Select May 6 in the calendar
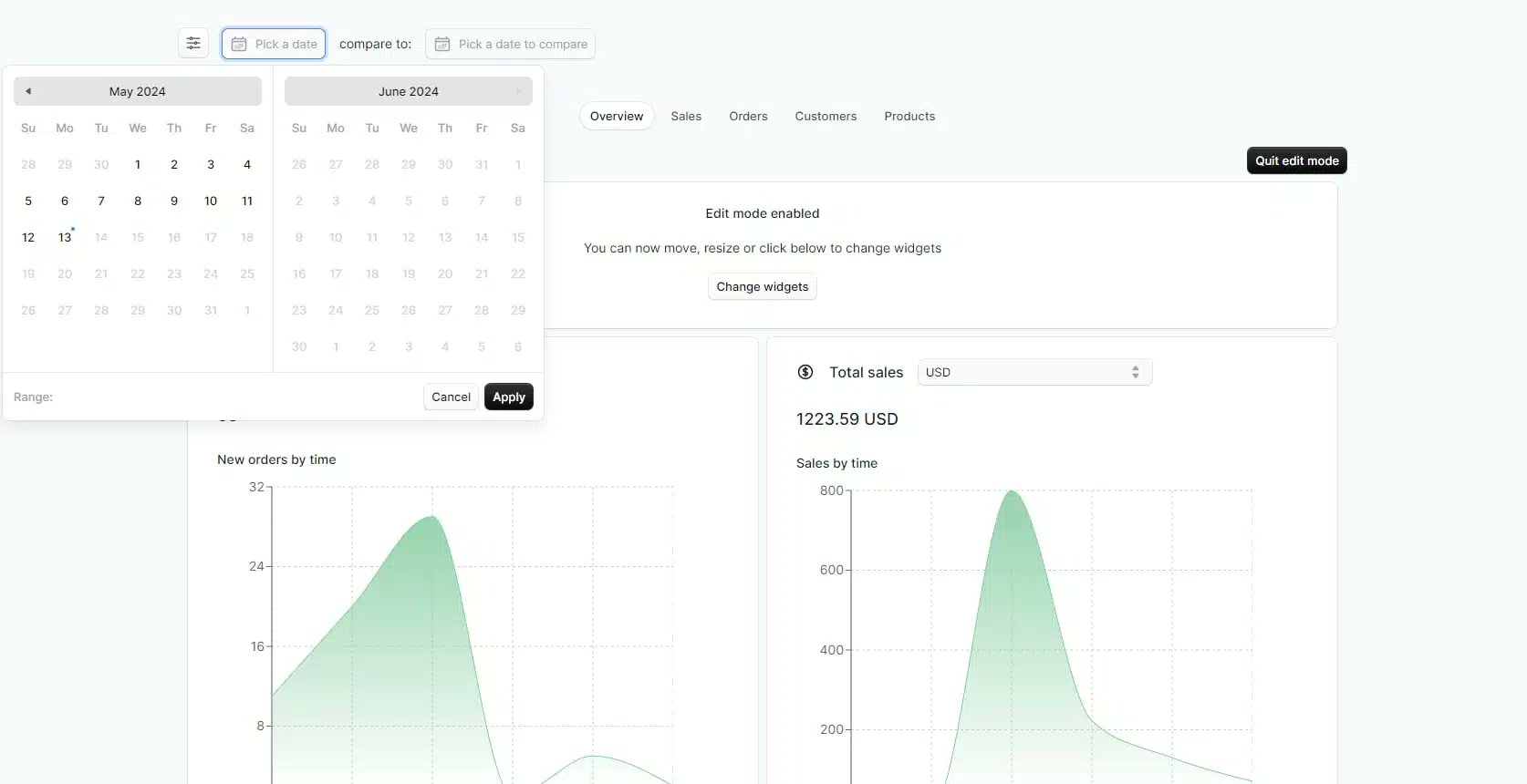This screenshot has height=784, width=1527. pos(65,201)
